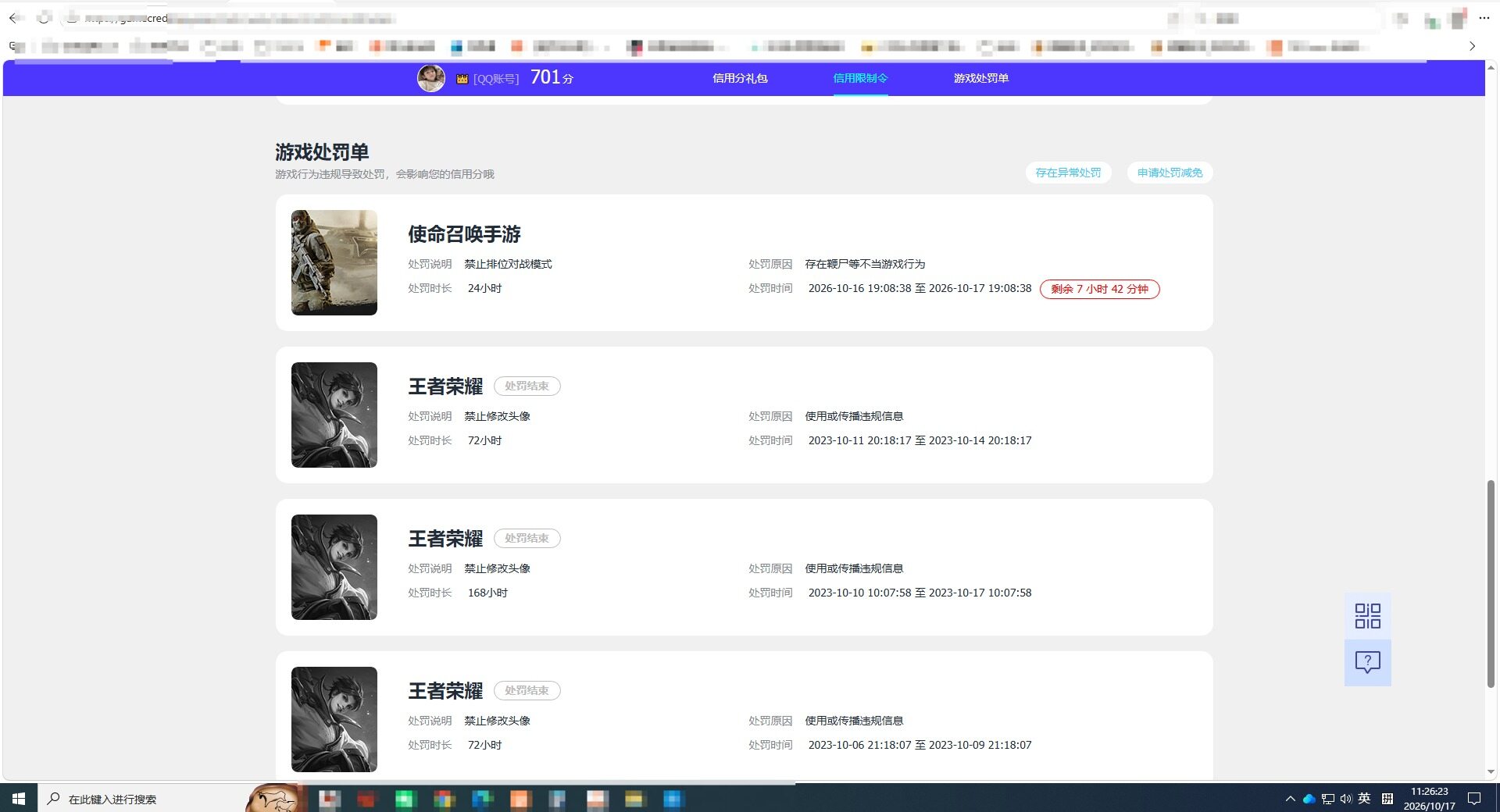
Task: Open the help feedback chat icon
Action: (1367, 663)
